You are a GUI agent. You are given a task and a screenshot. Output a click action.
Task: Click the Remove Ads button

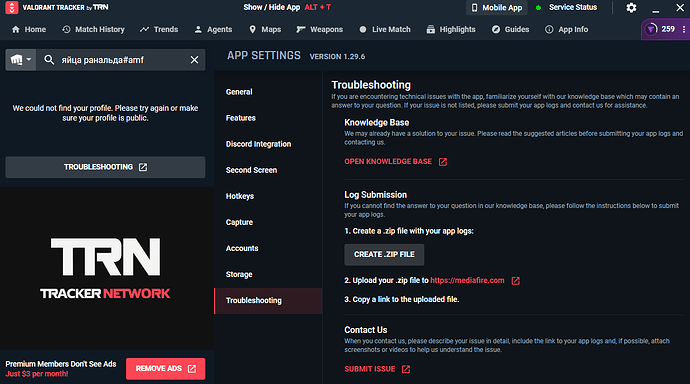[165, 369]
